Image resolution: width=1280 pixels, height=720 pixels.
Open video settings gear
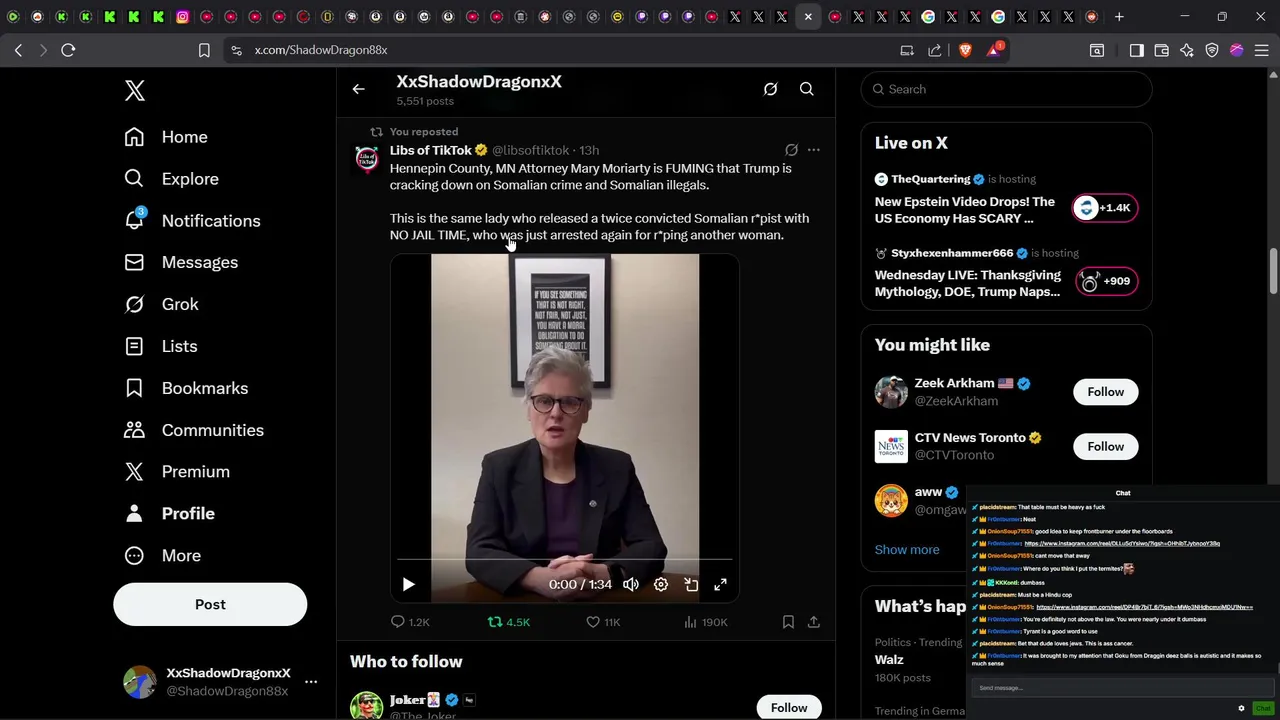pyautogui.click(x=661, y=584)
